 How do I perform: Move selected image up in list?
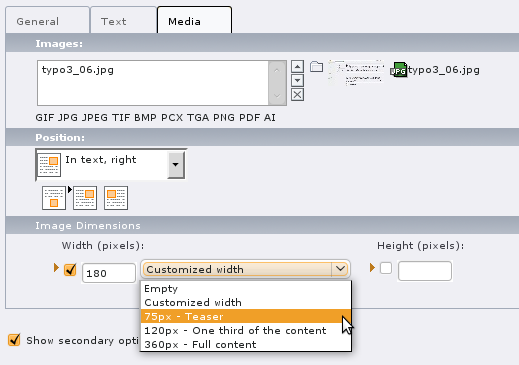297,67
